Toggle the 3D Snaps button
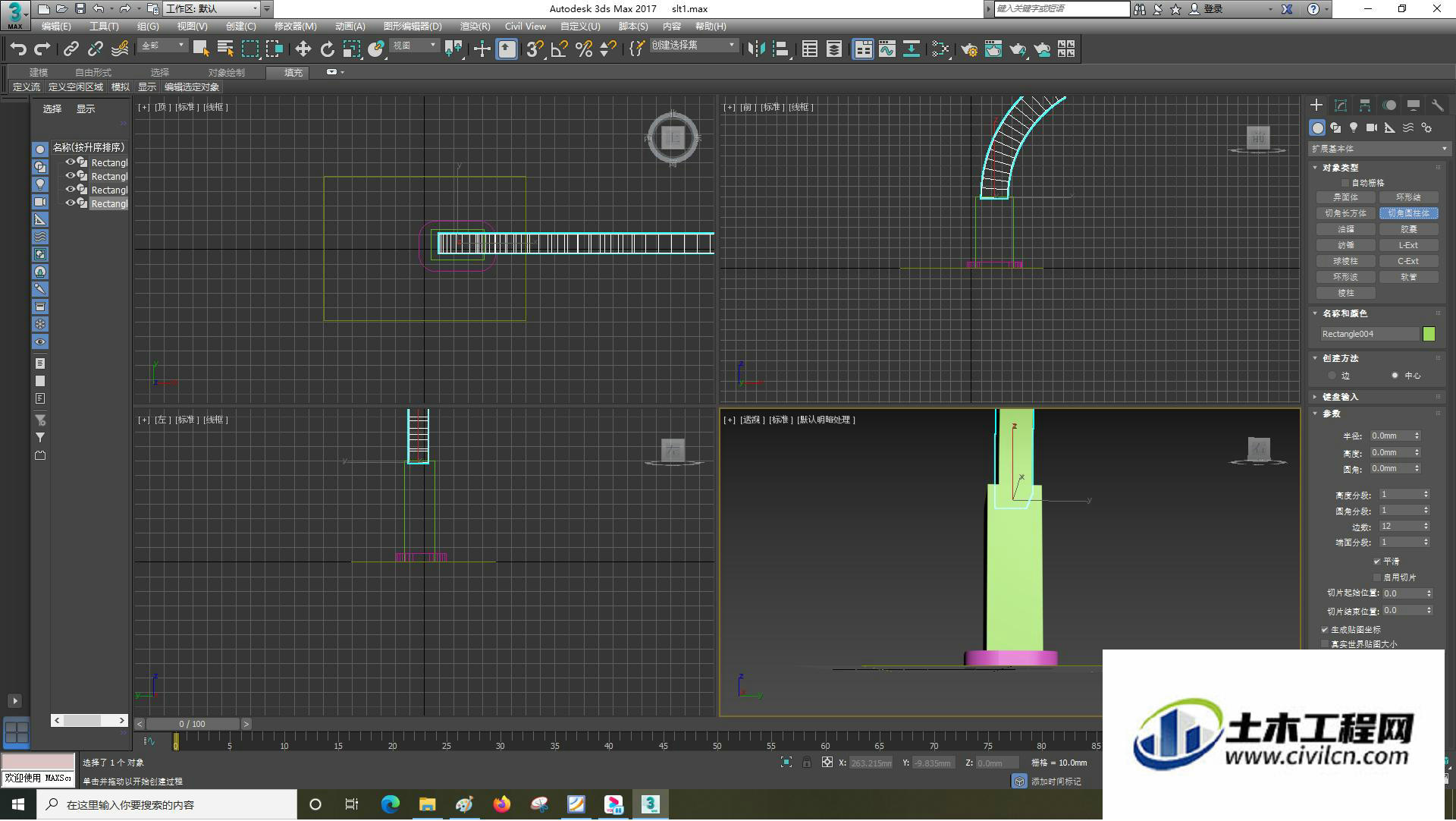 [x=535, y=49]
